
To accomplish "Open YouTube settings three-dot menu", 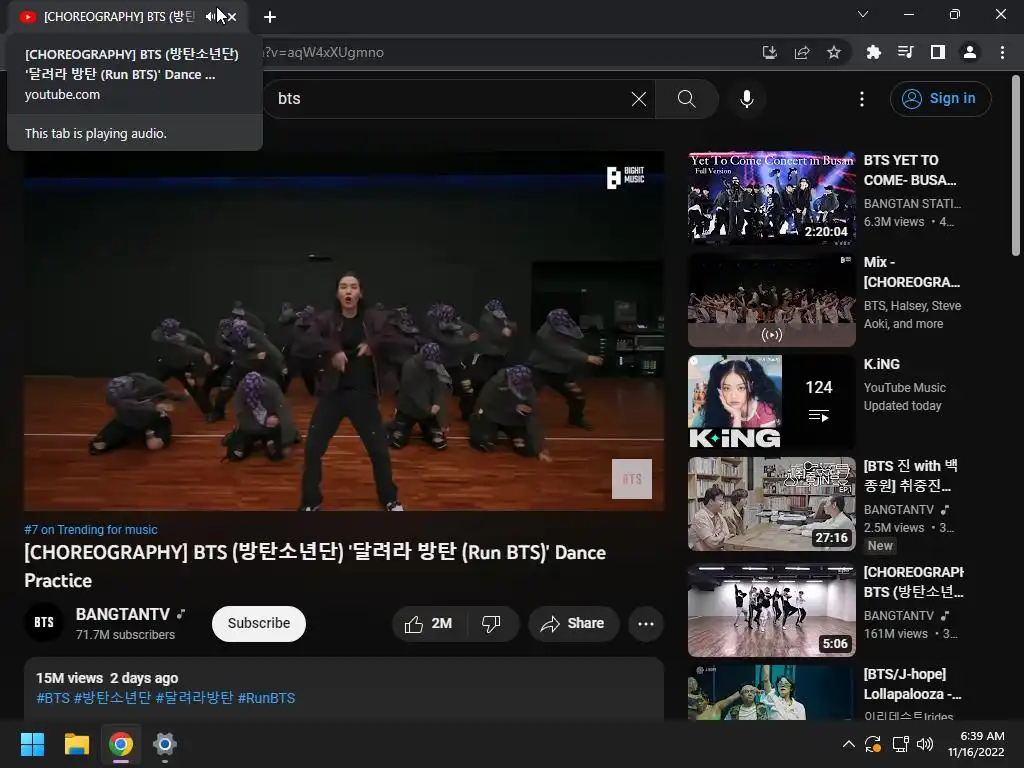I will pyautogui.click(x=862, y=99).
